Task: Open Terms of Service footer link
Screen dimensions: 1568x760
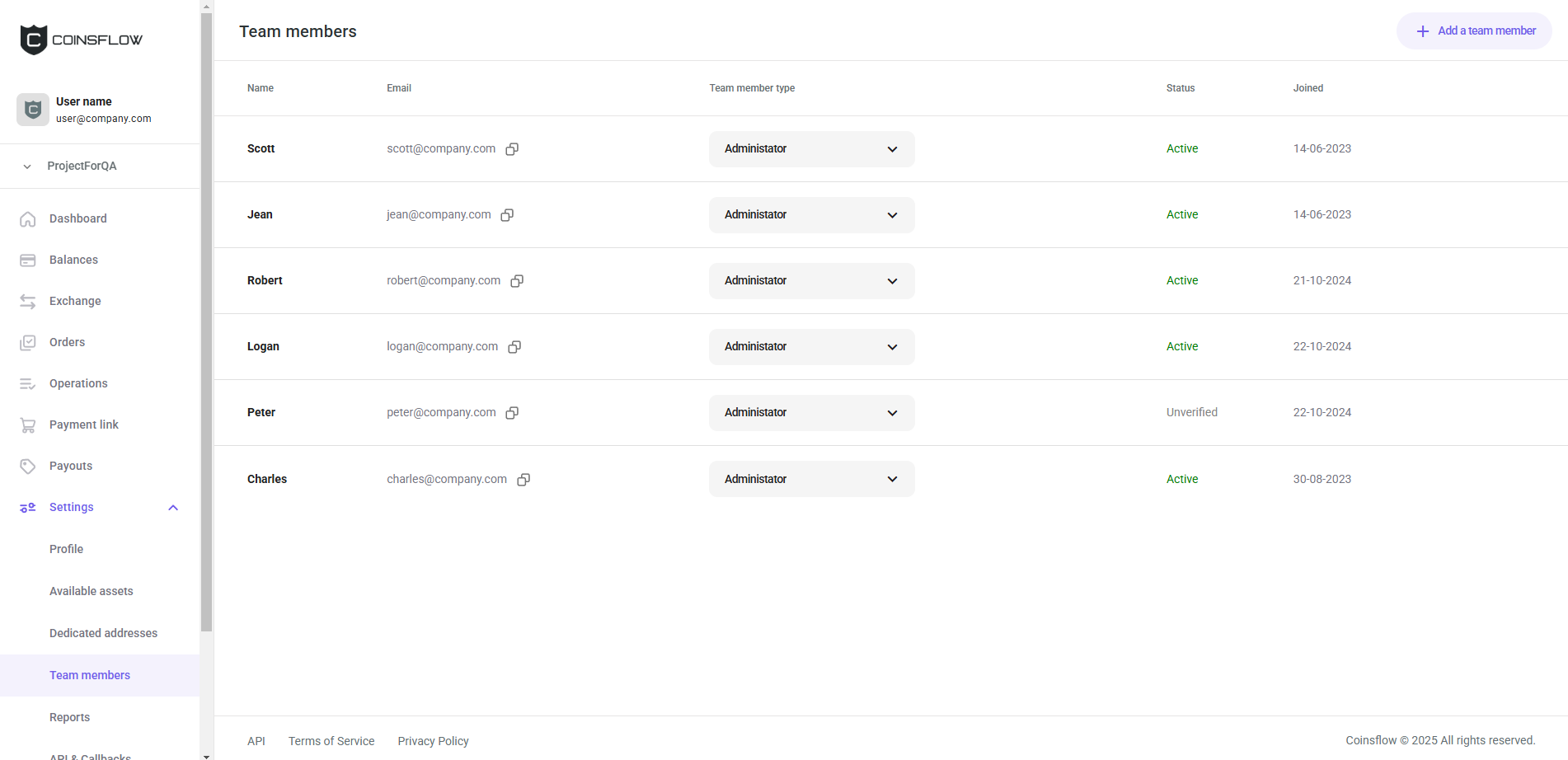Action: (x=331, y=741)
